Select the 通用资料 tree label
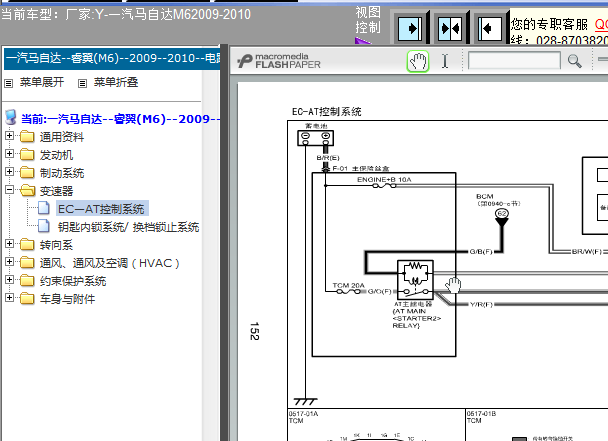The height and width of the screenshot is (441, 608). [x=62, y=137]
